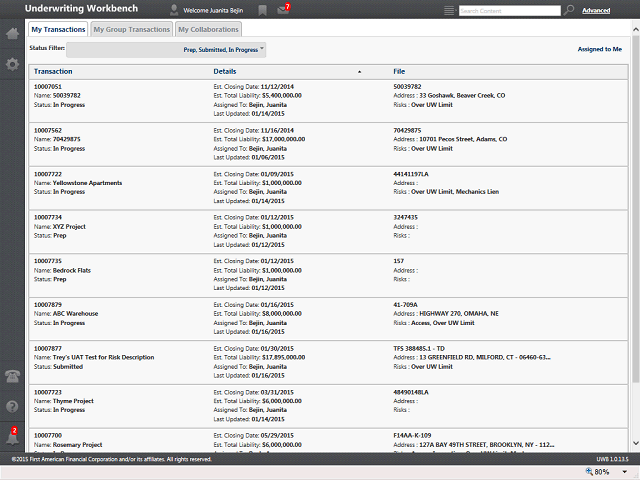Click the telephone contact icon
The image size is (640, 480).
[12, 376]
